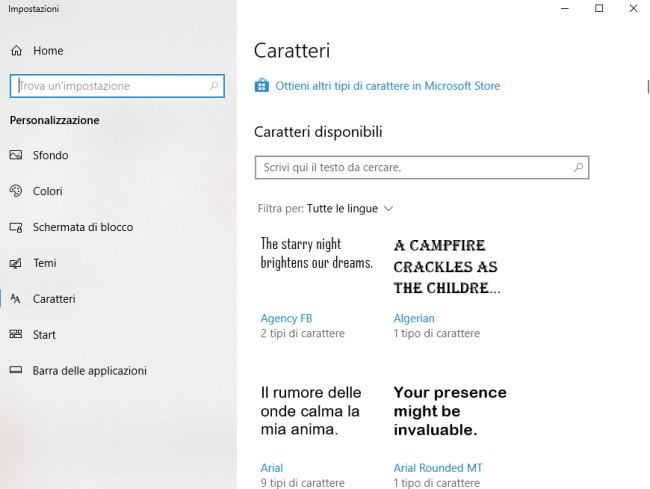Click the Colori palette icon
Image resolution: width=650 pixels, height=489 pixels.
(16, 191)
